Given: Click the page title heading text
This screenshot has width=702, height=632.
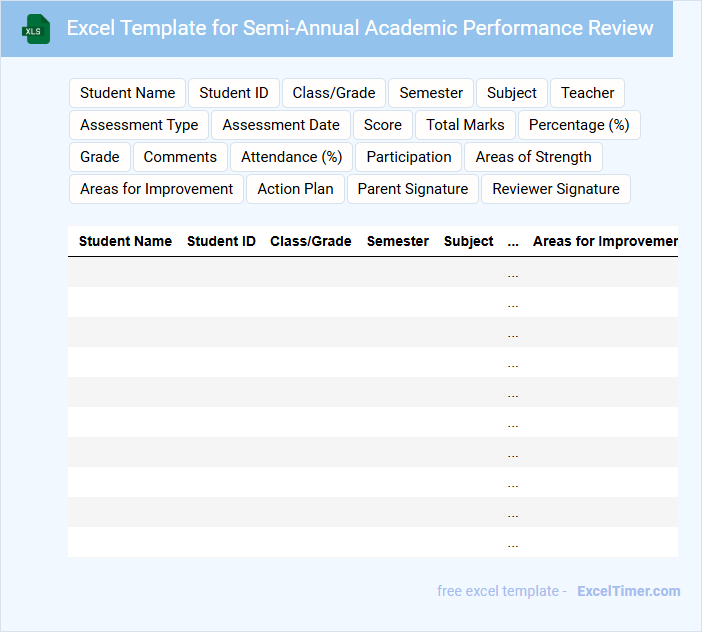Looking at the screenshot, I should click(x=360, y=28).
